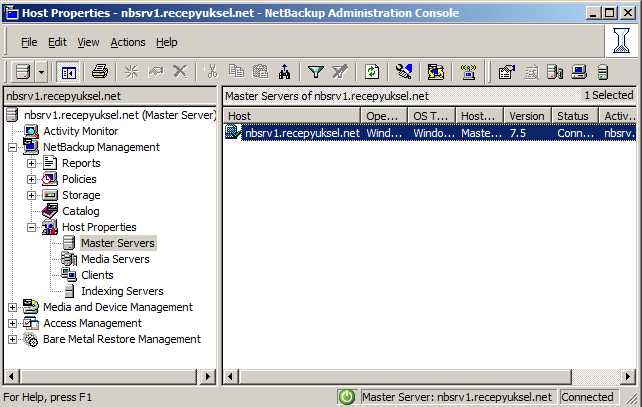Click the Connect plug toolbar icon
The width and height of the screenshot is (642, 407).
click(x=404, y=72)
